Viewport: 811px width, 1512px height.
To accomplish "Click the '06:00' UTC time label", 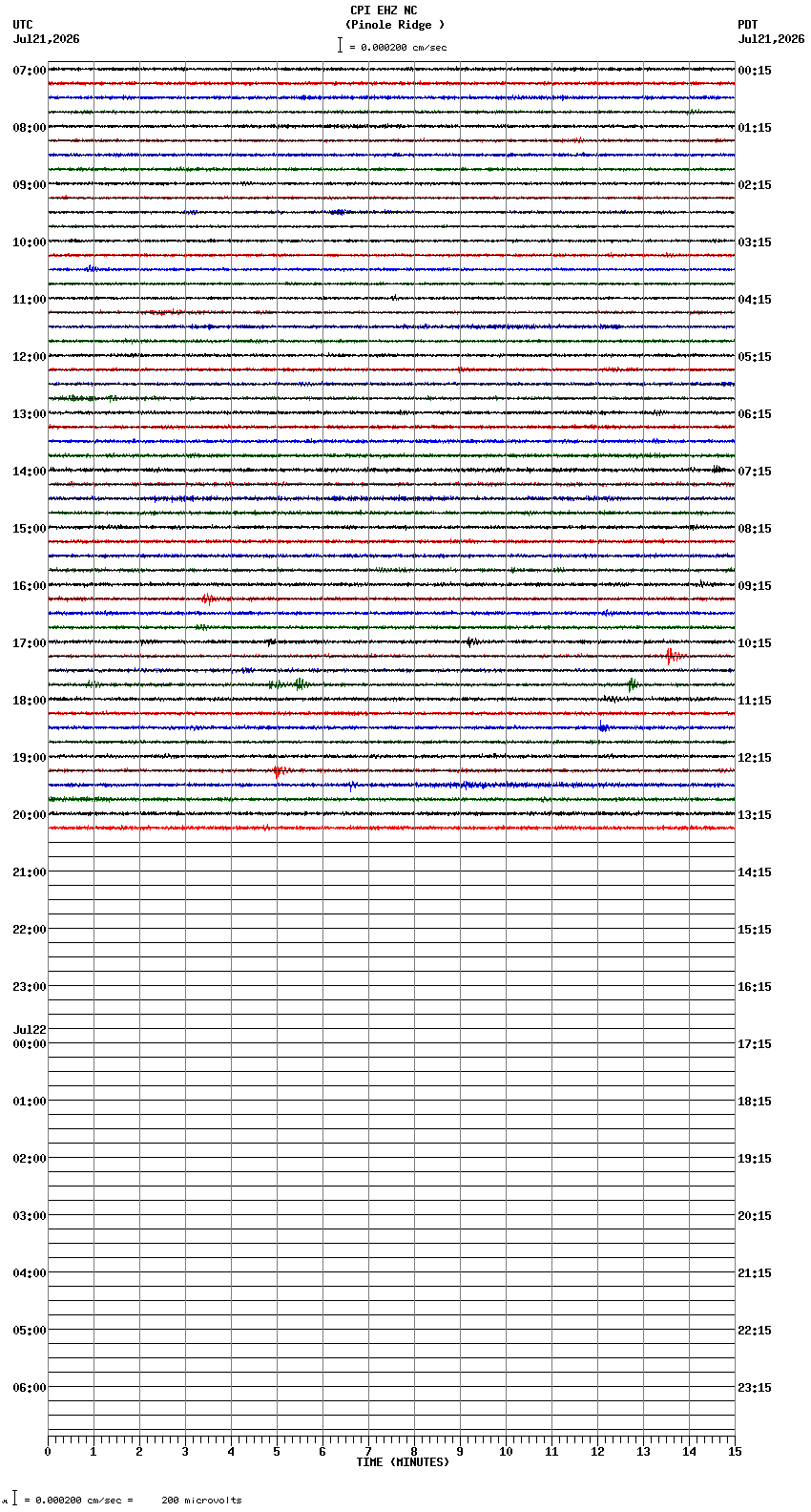I will point(30,1388).
